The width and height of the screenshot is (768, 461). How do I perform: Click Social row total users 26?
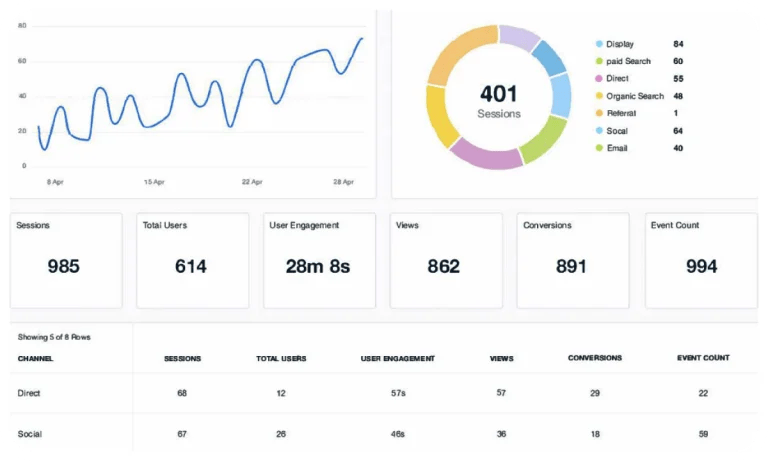tap(281, 434)
